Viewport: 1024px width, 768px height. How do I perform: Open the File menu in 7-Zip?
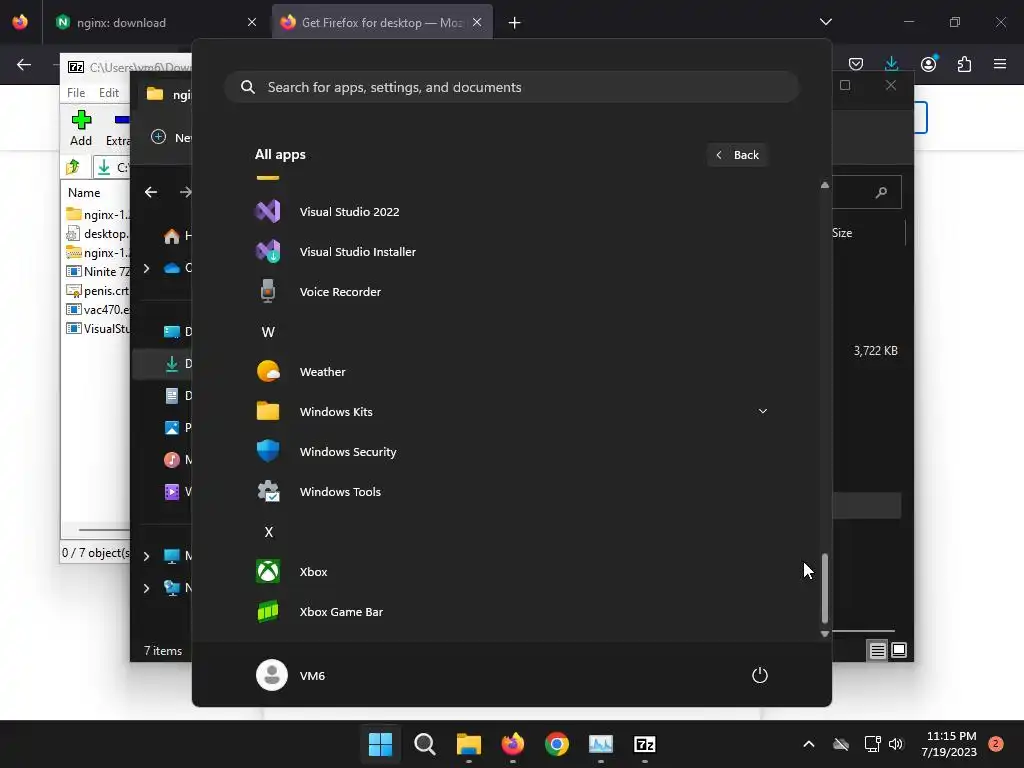(76, 93)
